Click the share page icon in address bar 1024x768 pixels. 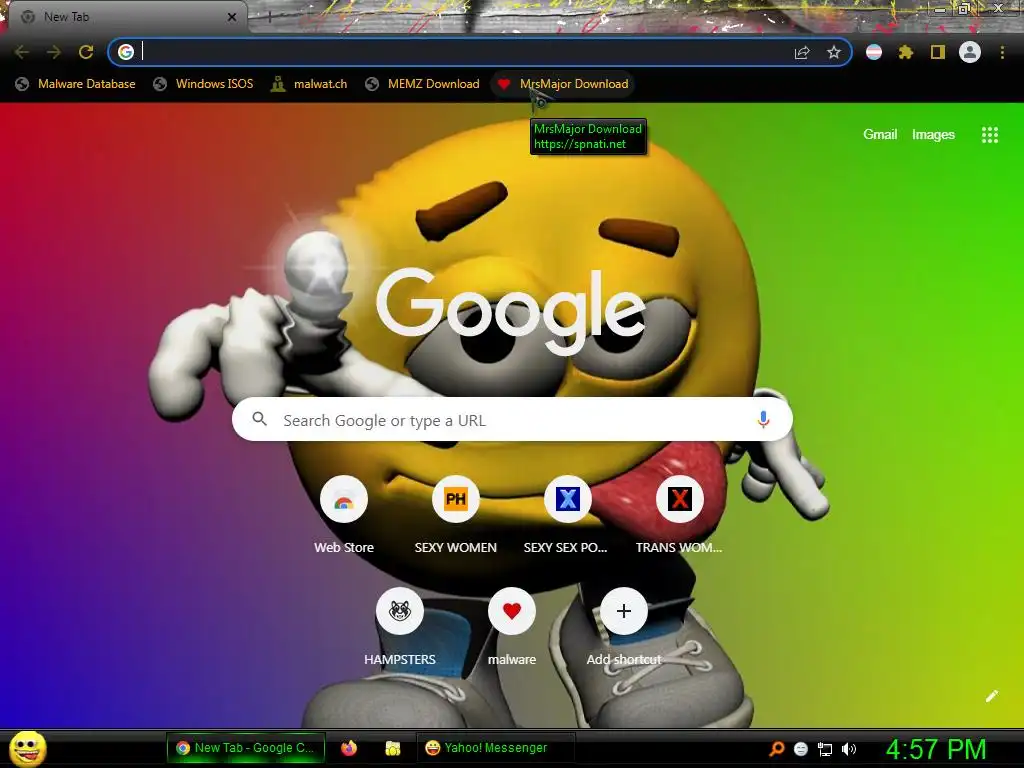pos(802,52)
